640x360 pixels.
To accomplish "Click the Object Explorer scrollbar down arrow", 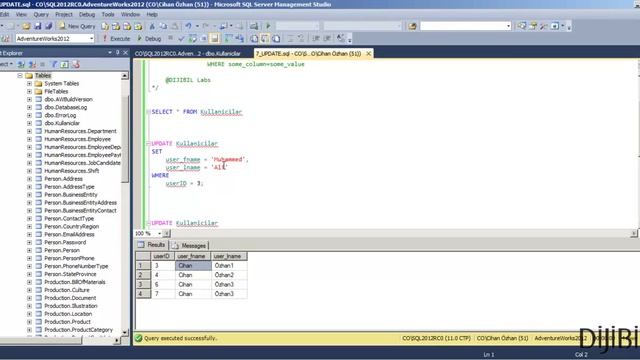I will click(125, 333).
